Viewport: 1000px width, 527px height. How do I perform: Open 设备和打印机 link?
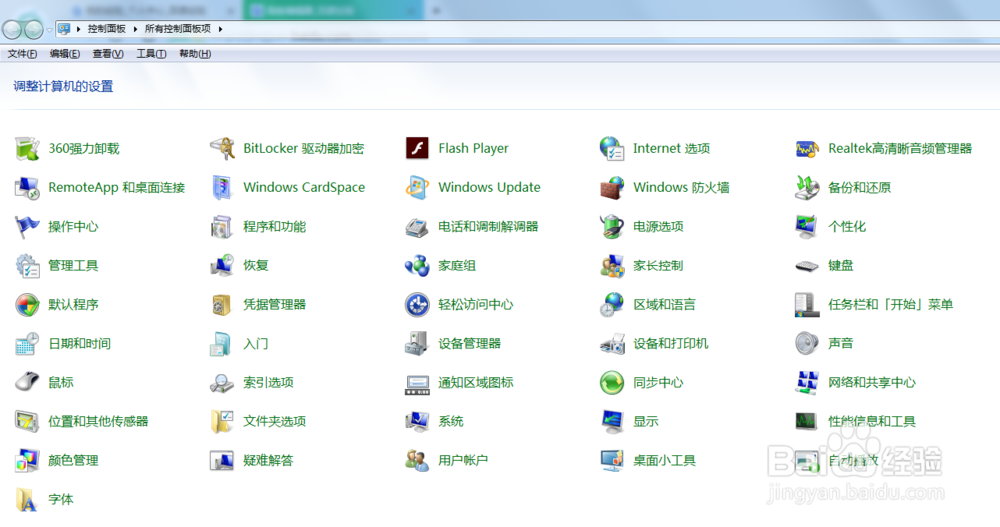point(671,344)
